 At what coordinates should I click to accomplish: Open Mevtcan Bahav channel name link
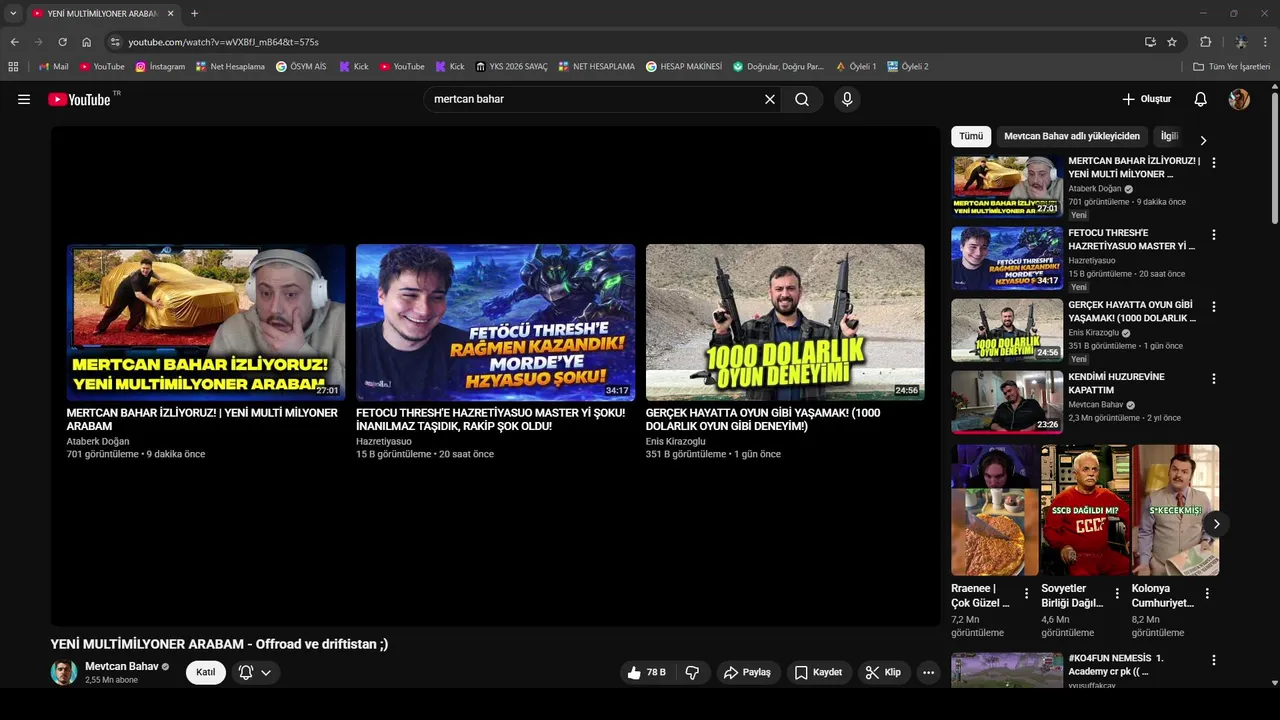pos(122,666)
